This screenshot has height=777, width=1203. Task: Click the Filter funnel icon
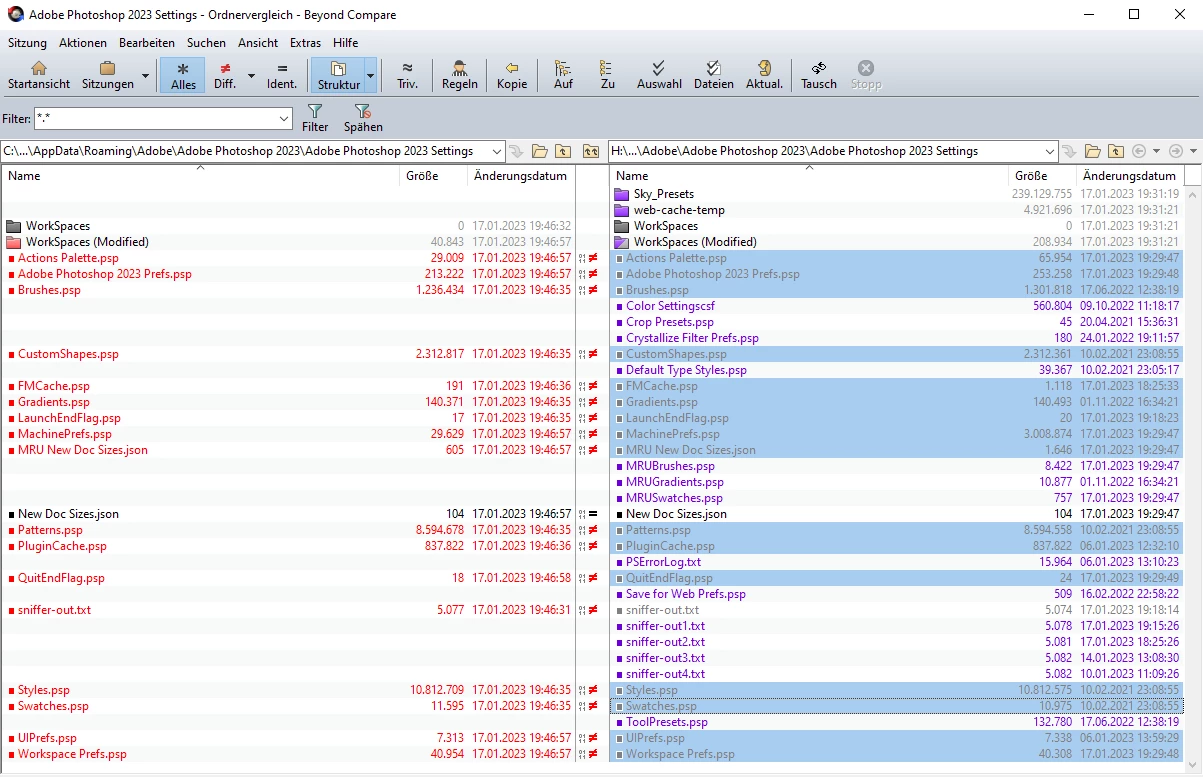click(315, 111)
